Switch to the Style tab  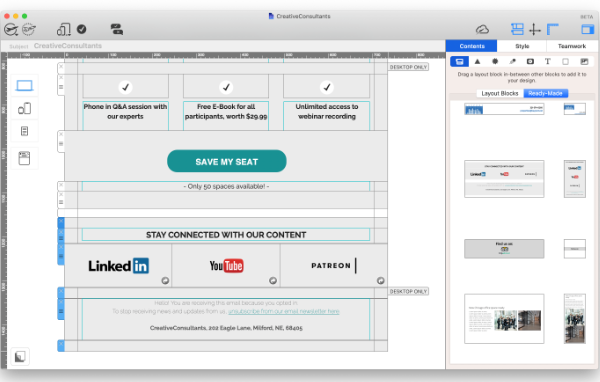pos(522,46)
